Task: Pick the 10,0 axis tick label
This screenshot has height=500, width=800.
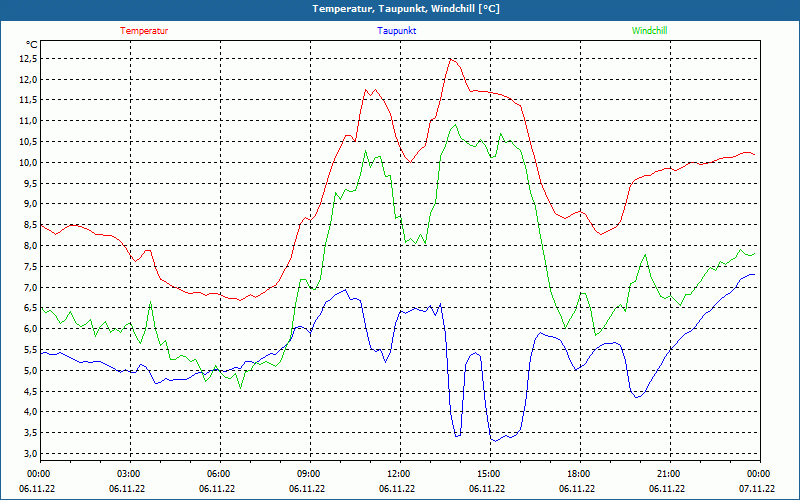Action: pos(29,163)
